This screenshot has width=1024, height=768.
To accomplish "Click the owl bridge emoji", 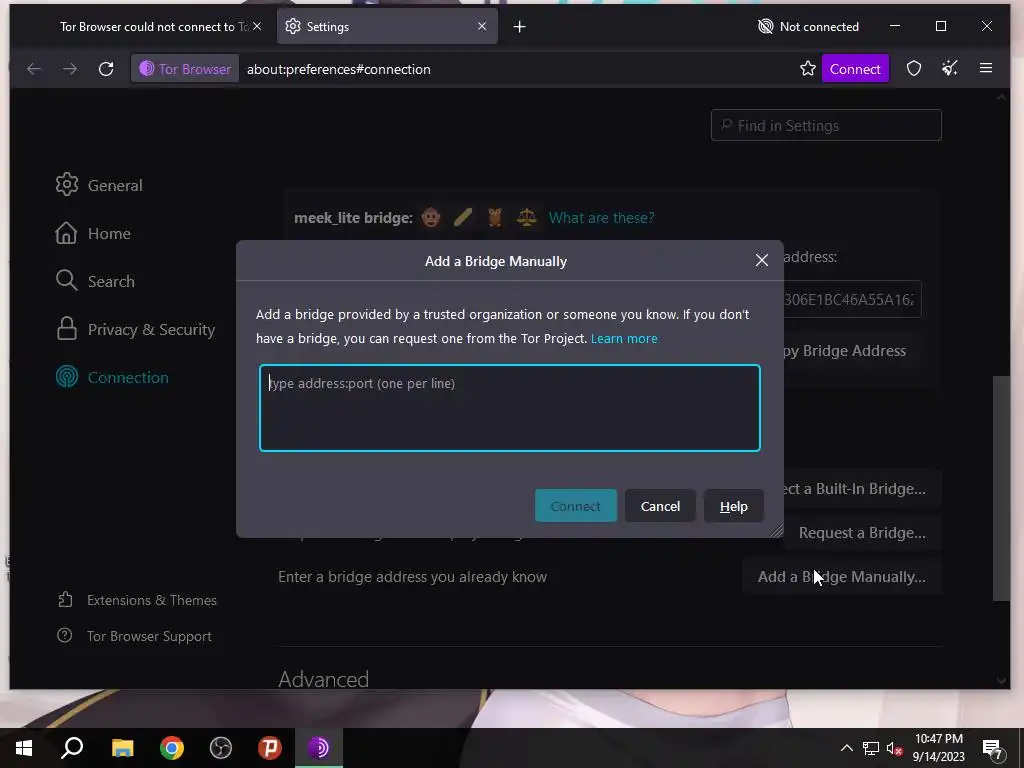I will (x=495, y=217).
